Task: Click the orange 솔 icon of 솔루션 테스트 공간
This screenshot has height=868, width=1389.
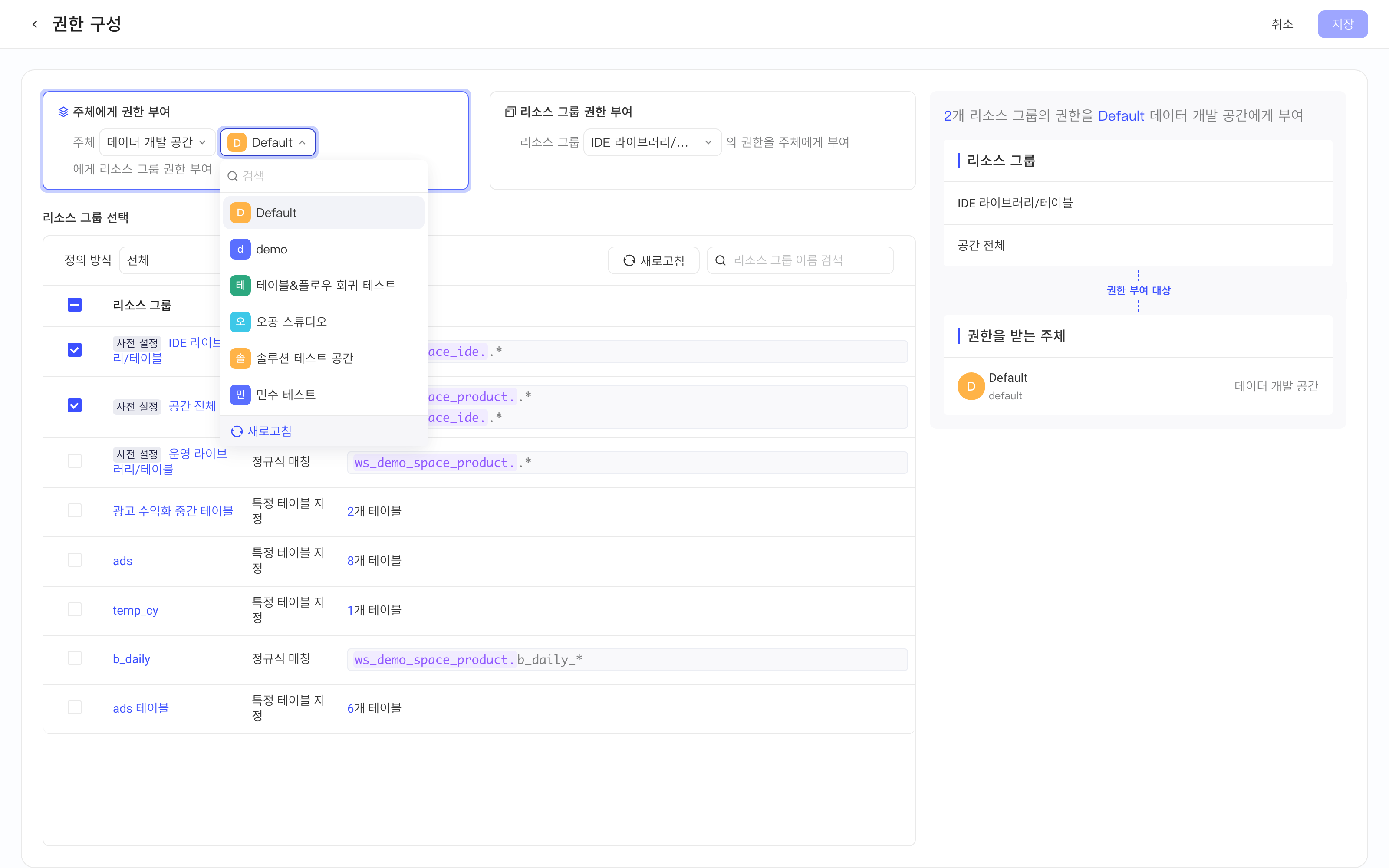Action: point(240,358)
